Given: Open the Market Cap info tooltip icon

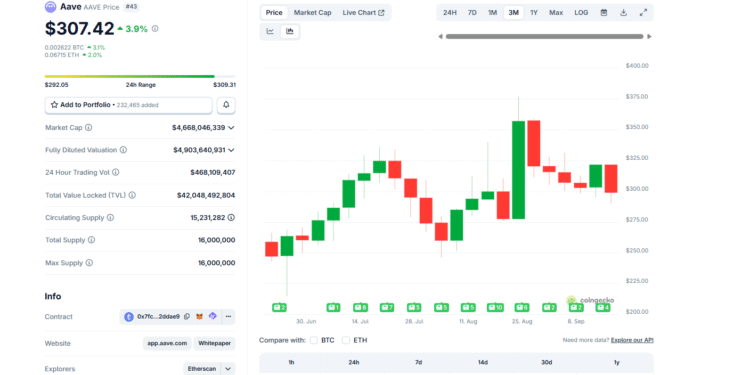Looking at the screenshot, I should 88,128.
